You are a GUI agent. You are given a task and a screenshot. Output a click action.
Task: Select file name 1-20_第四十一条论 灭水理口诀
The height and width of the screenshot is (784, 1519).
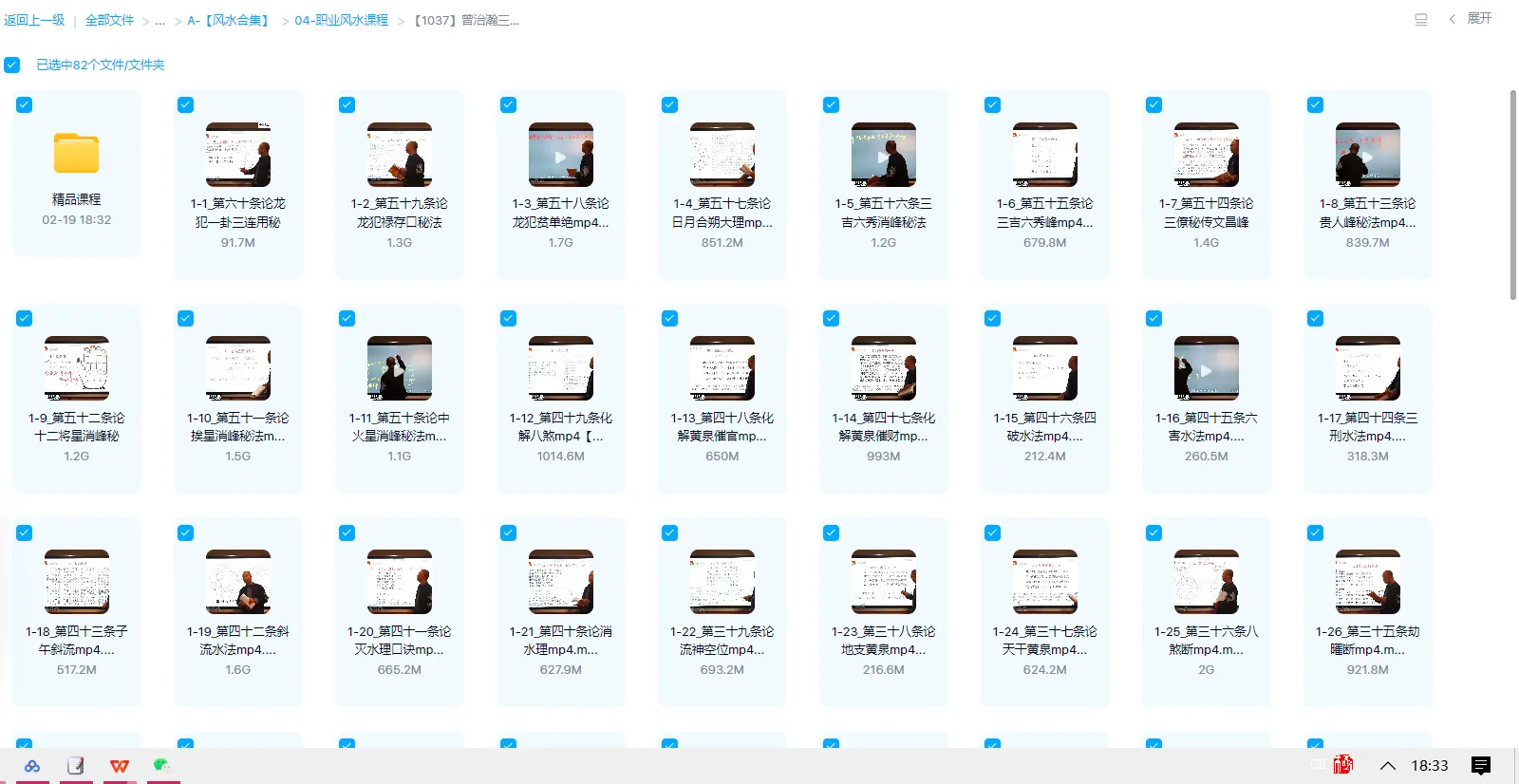point(400,641)
